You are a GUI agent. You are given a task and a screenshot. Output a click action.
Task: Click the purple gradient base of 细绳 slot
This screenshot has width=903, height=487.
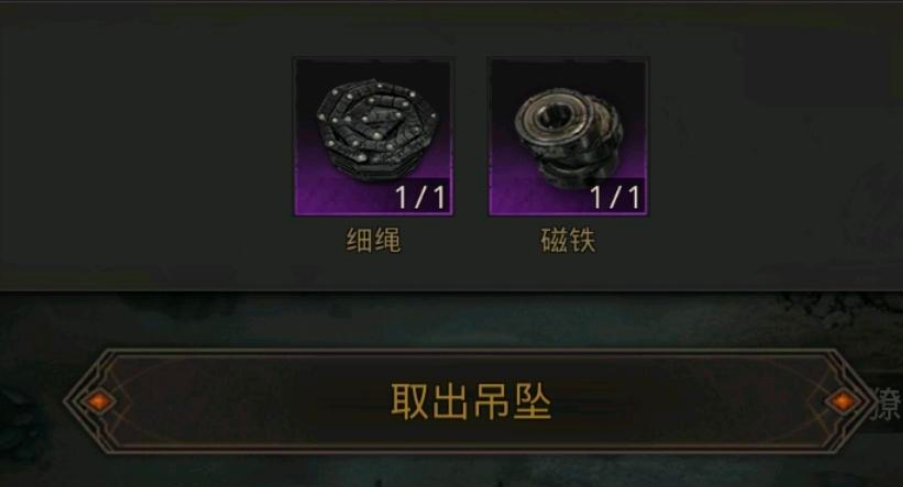[x=346, y=196]
